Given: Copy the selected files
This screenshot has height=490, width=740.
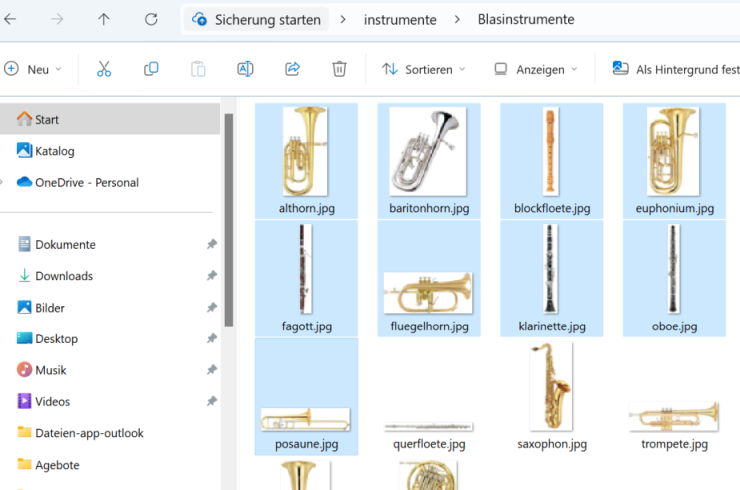Looking at the screenshot, I should click(151, 69).
